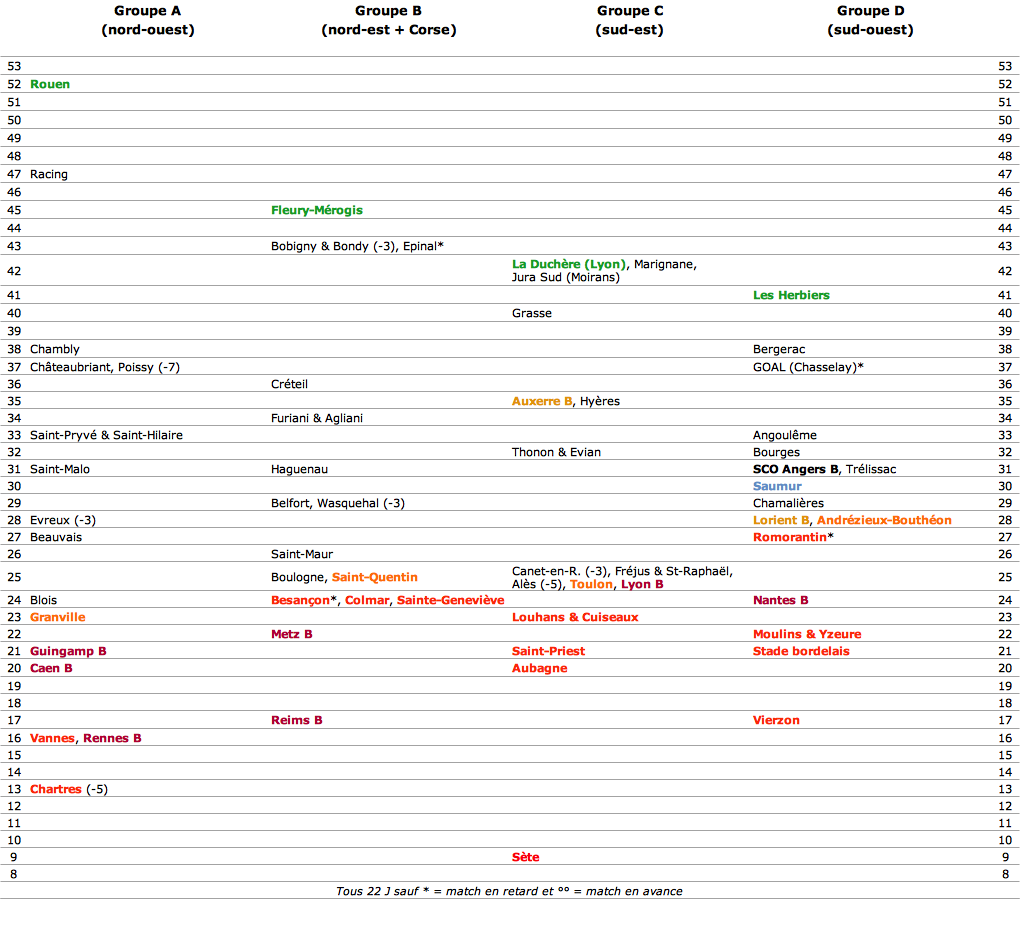This screenshot has width=1025, height=932.
Task: Select Lorient B in orange
Action: pos(781,520)
